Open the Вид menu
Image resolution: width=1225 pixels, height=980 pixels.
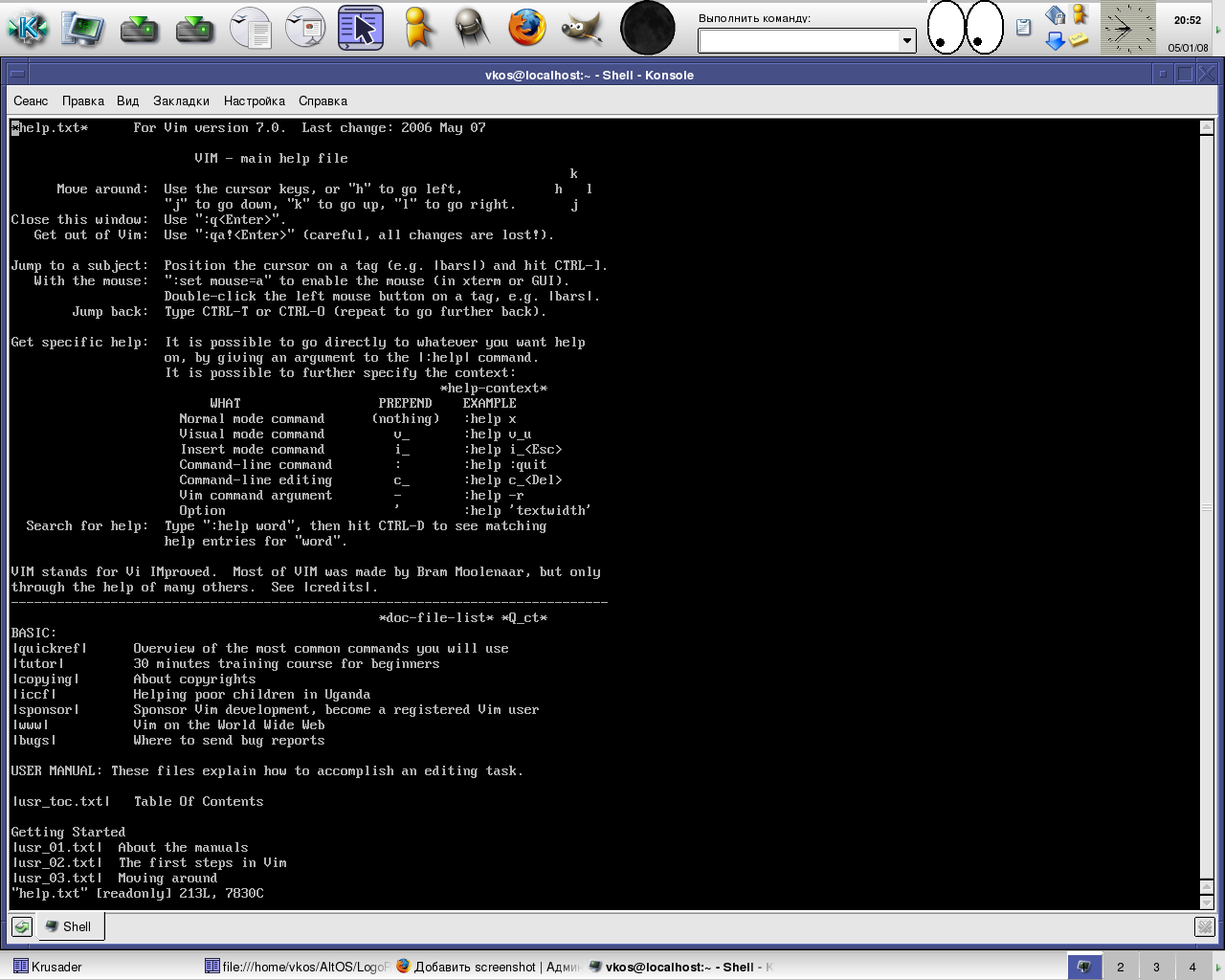pyautogui.click(x=128, y=100)
